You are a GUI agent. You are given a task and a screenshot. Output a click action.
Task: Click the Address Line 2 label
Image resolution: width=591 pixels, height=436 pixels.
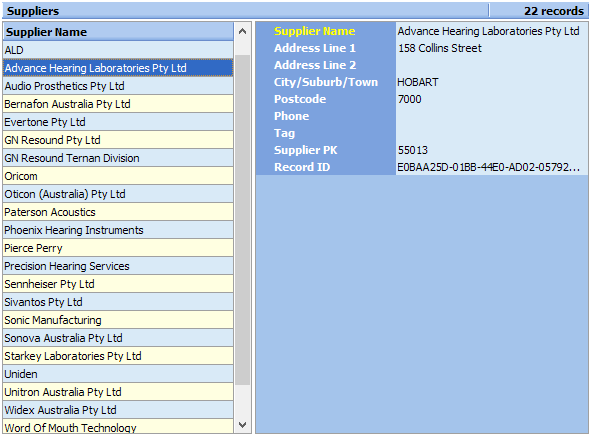315,65
